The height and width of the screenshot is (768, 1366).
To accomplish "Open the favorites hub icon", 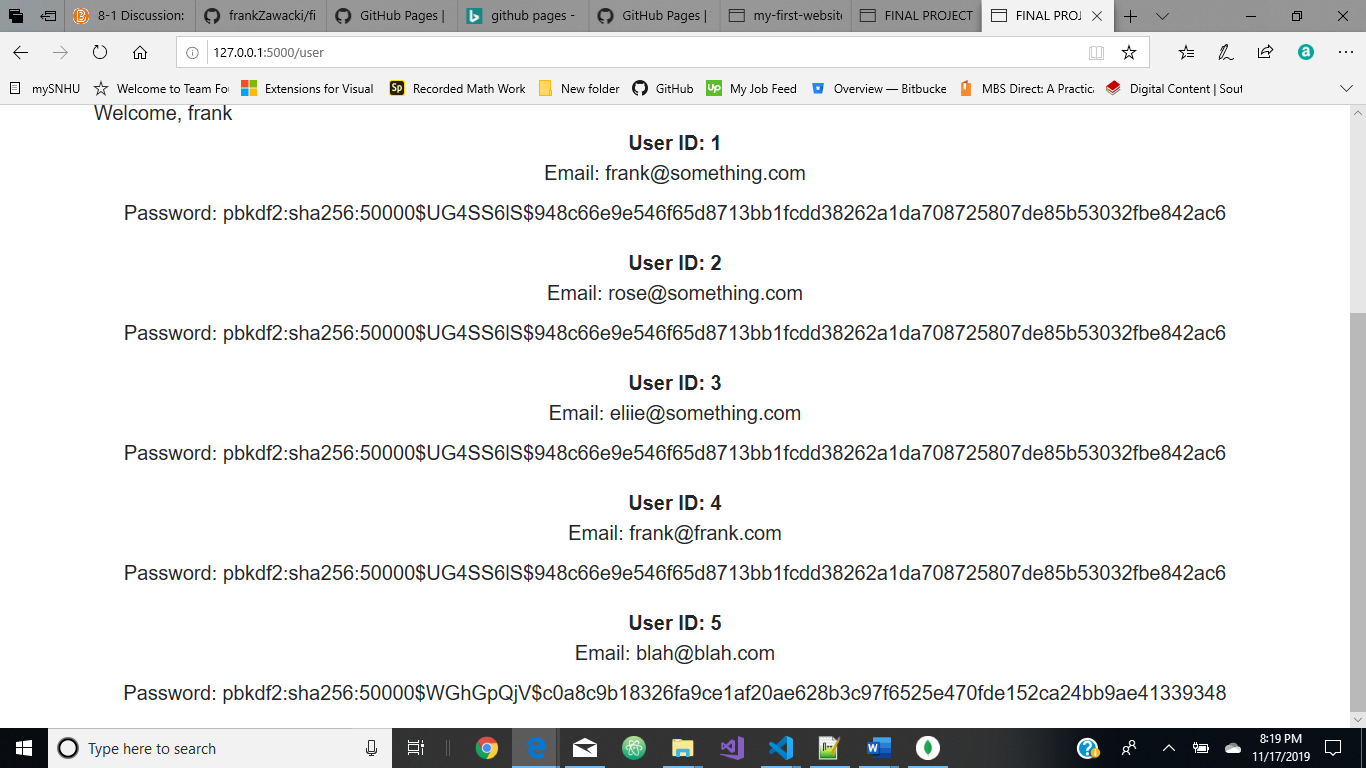I will 1186,52.
